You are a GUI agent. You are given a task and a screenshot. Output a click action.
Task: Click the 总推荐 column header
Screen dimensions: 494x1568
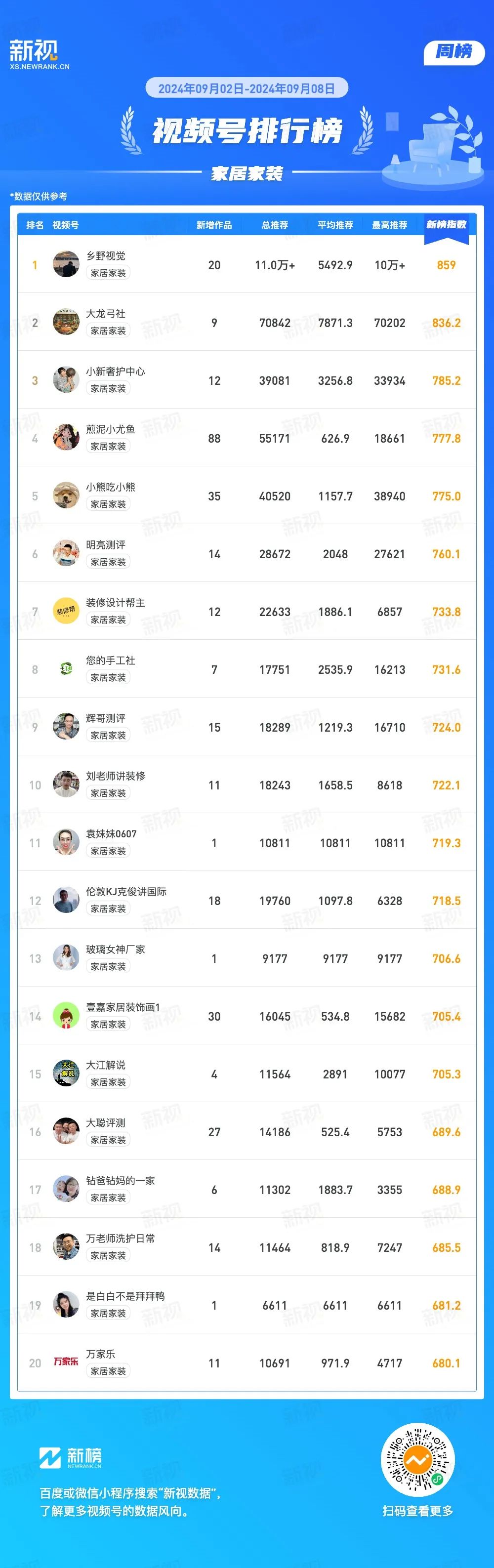[x=275, y=225]
